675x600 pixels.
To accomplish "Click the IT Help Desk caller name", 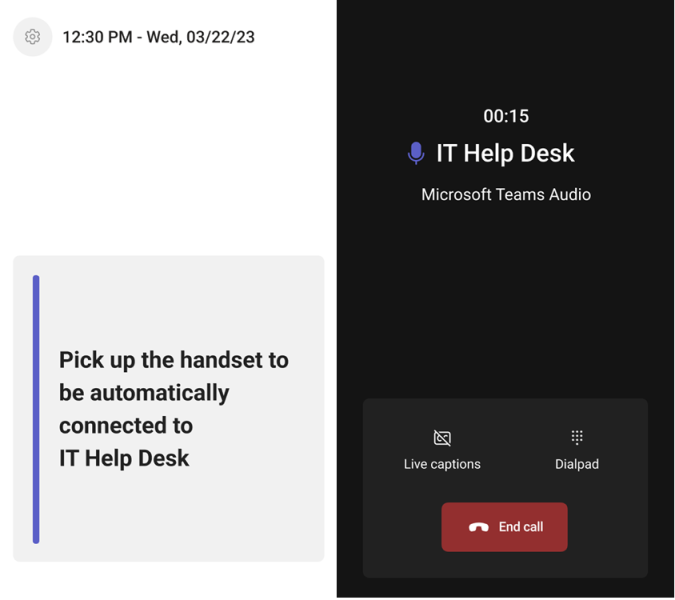I will [505, 153].
